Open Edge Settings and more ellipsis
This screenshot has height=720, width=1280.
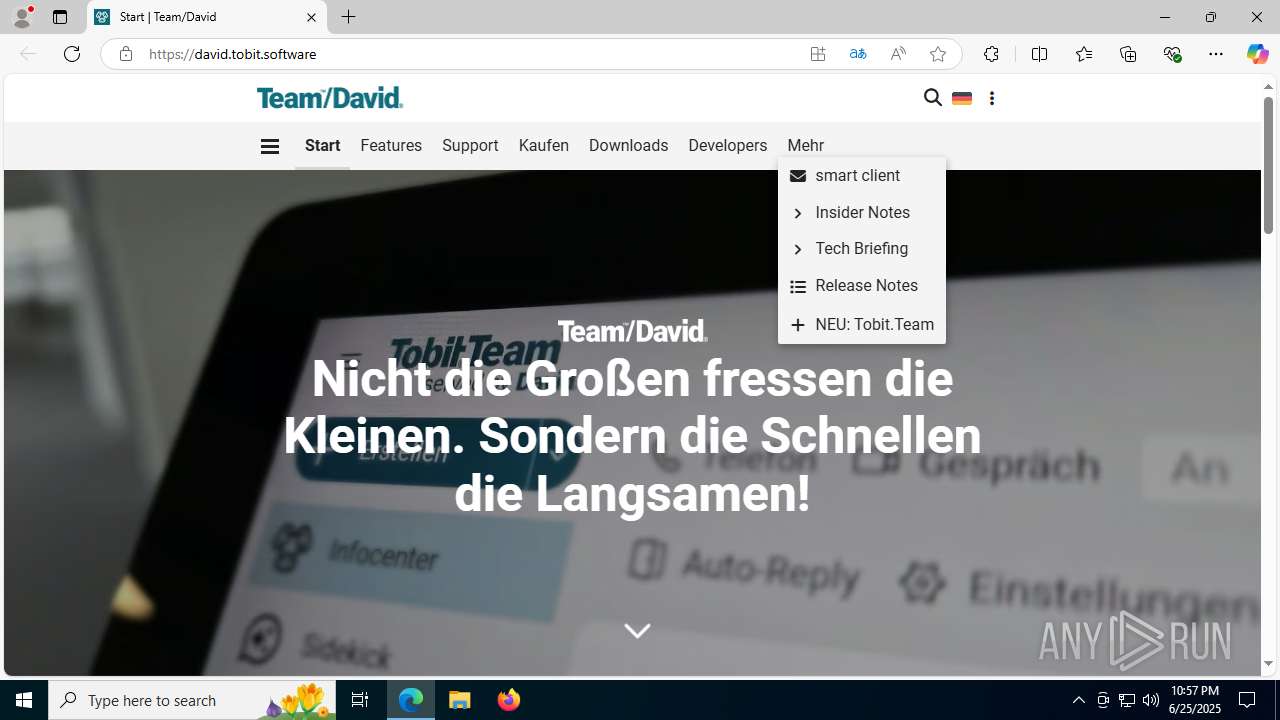pos(1216,54)
